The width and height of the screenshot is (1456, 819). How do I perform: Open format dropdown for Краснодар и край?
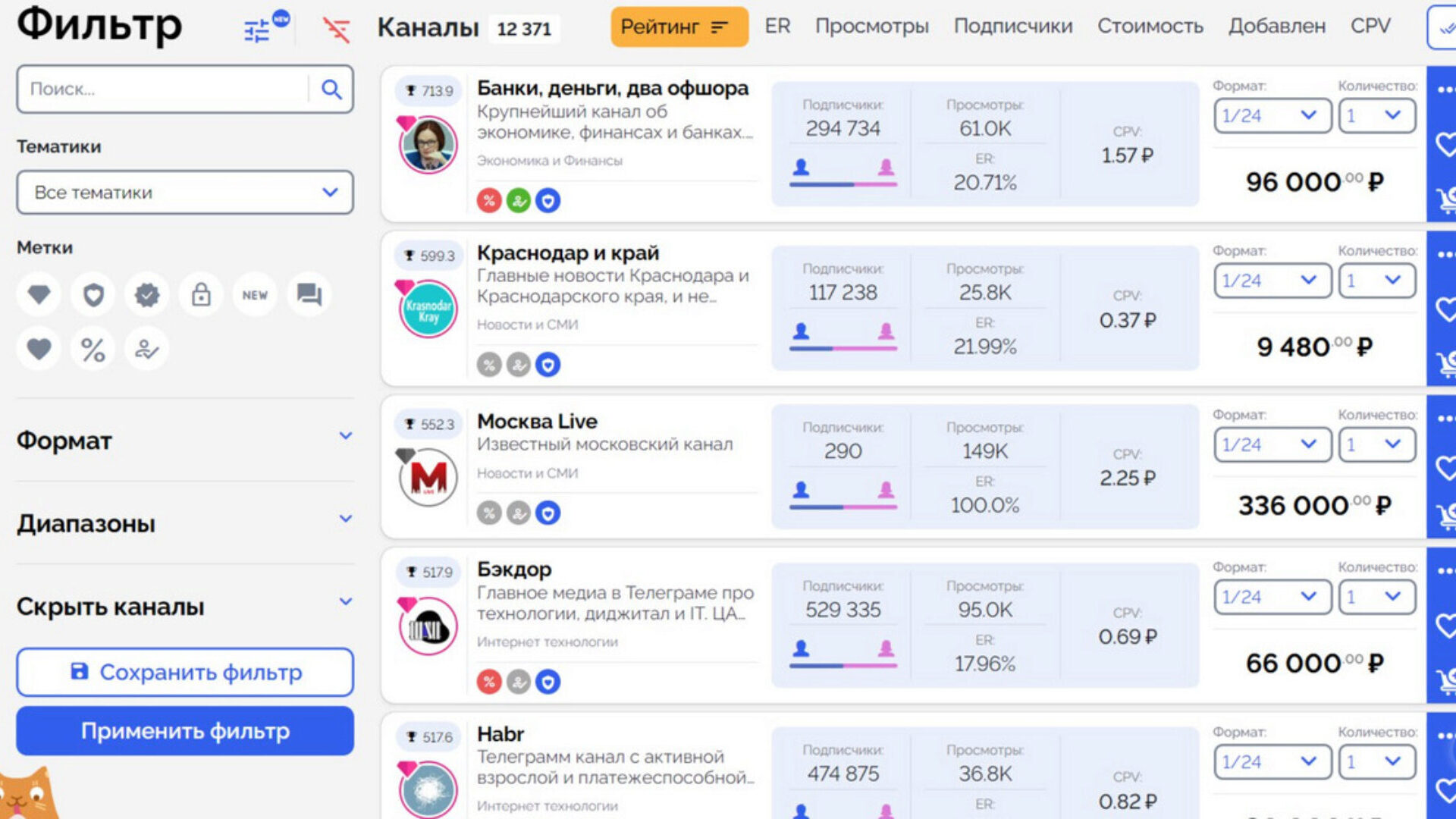click(1272, 281)
